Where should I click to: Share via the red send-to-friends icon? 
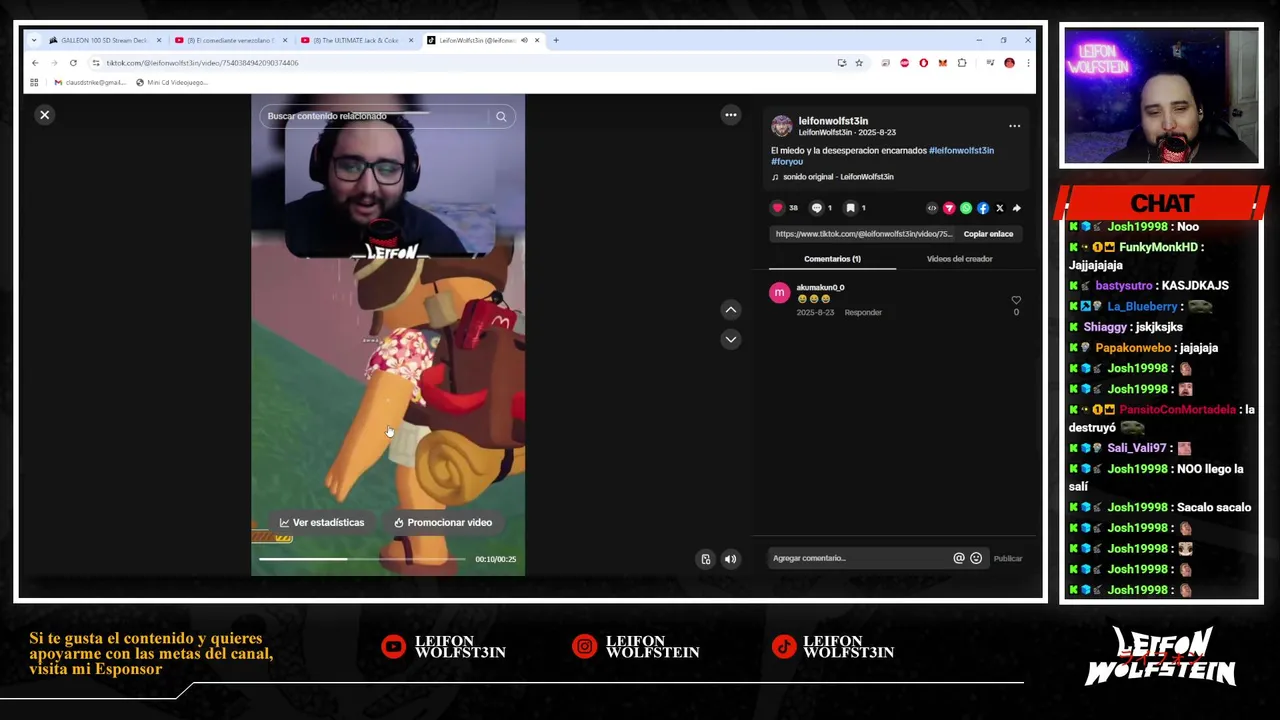tap(949, 208)
